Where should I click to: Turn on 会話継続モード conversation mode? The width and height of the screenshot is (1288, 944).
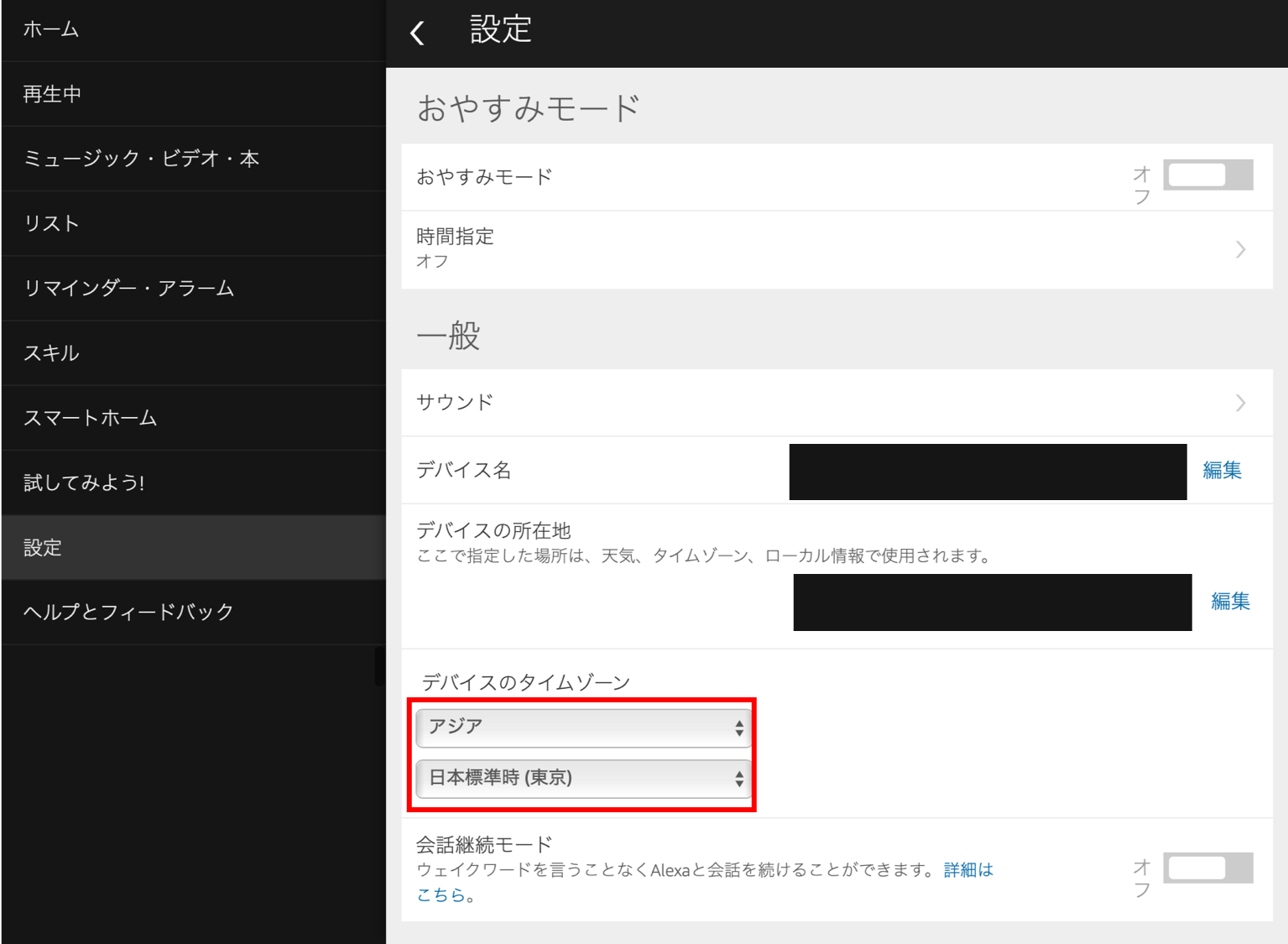point(1207,868)
